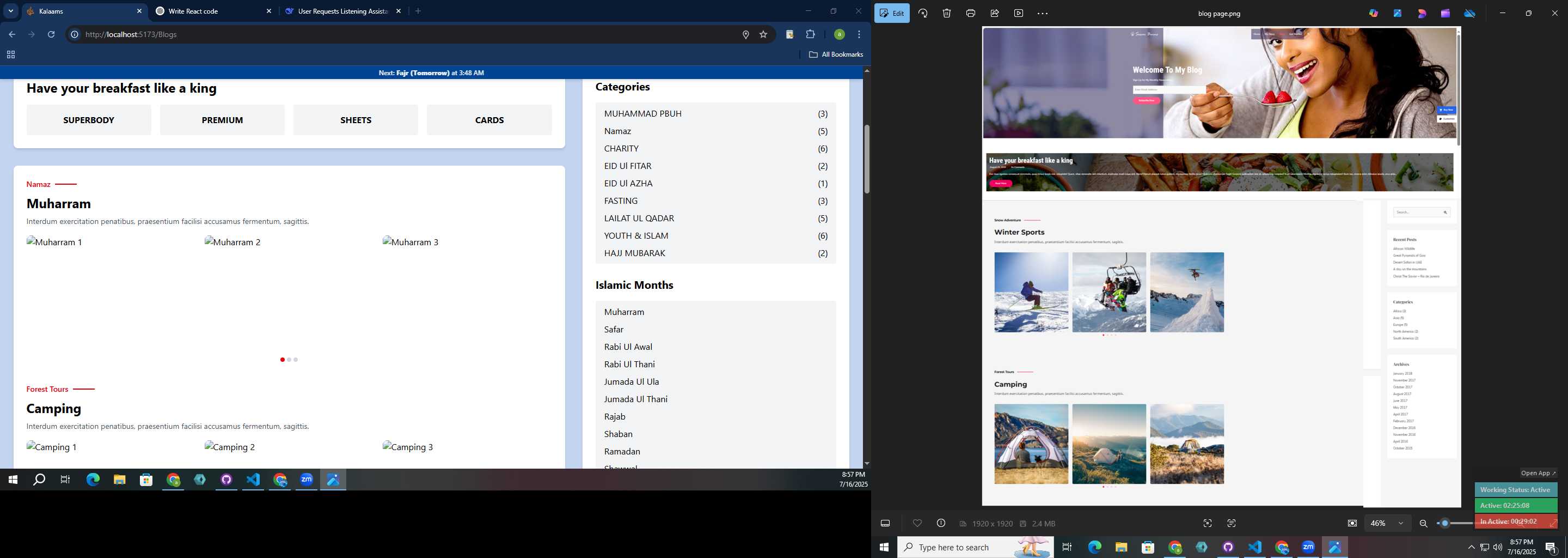Click the OneDrive cloud icon in Photos
The width and height of the screenshot is (1568, 558).
[1469, 14]
